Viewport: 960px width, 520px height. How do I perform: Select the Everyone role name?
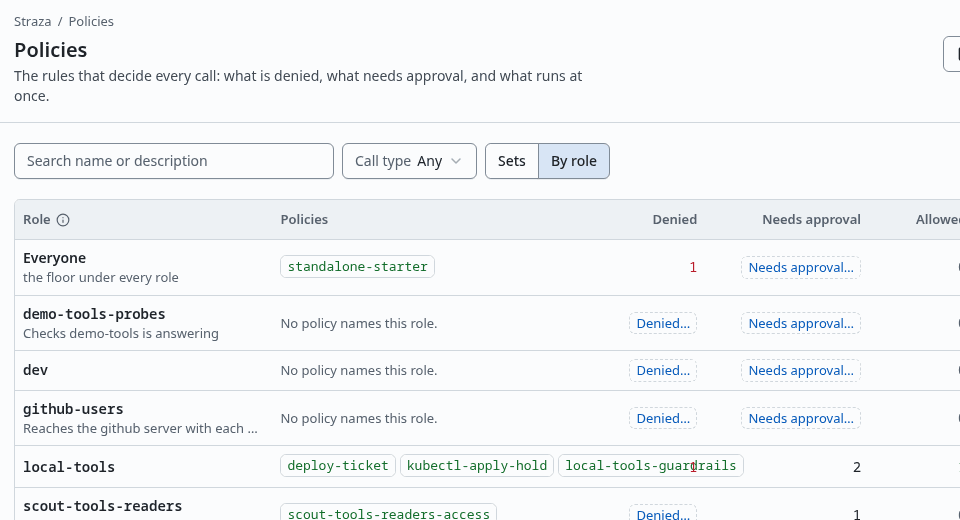tap(54, 258)
